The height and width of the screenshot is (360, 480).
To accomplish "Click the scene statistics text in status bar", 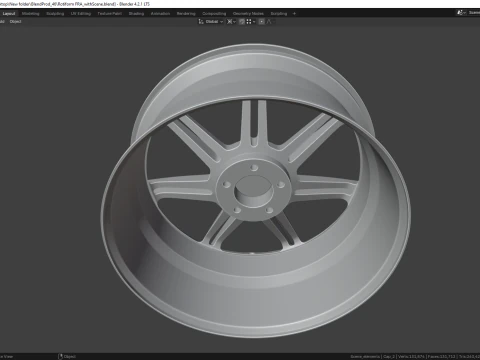I will tap(415, 357).
